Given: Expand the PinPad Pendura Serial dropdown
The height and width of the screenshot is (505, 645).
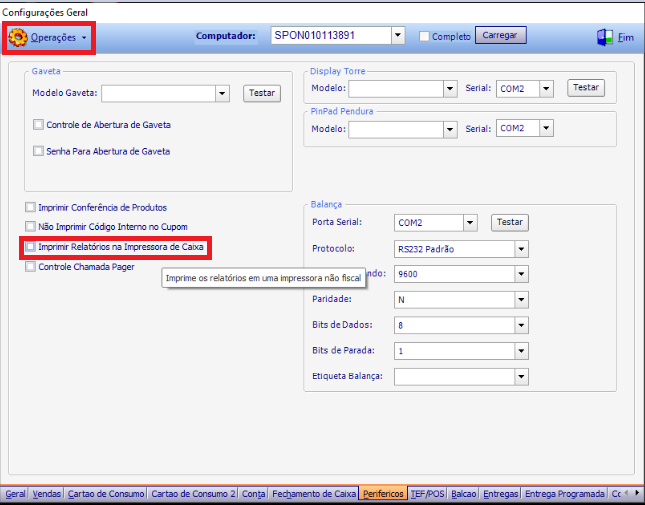Looking at the screenshot, I should (x=546, y=128).
